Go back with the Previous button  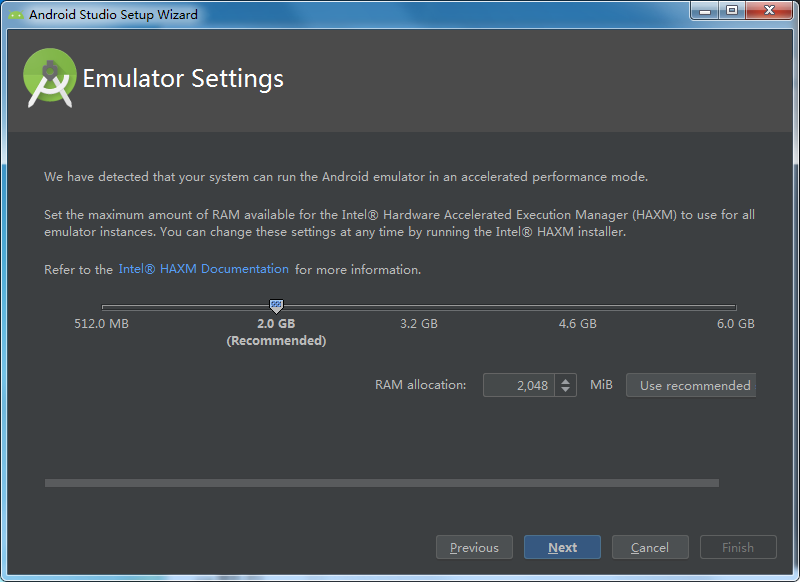click(474, 547)
